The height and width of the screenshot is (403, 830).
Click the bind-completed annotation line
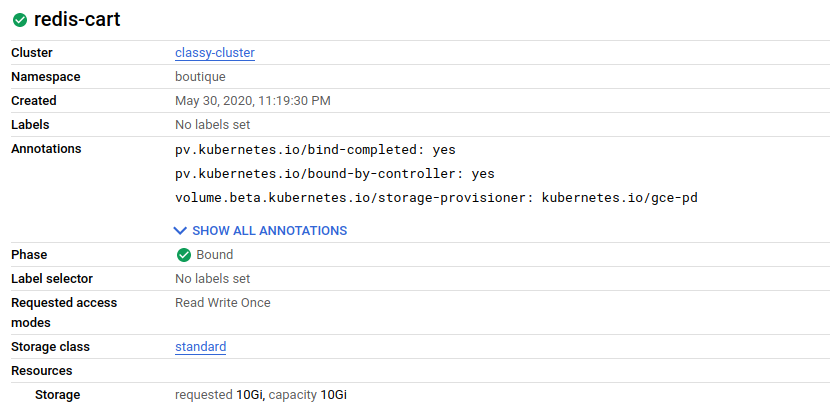tap(315, 150)
